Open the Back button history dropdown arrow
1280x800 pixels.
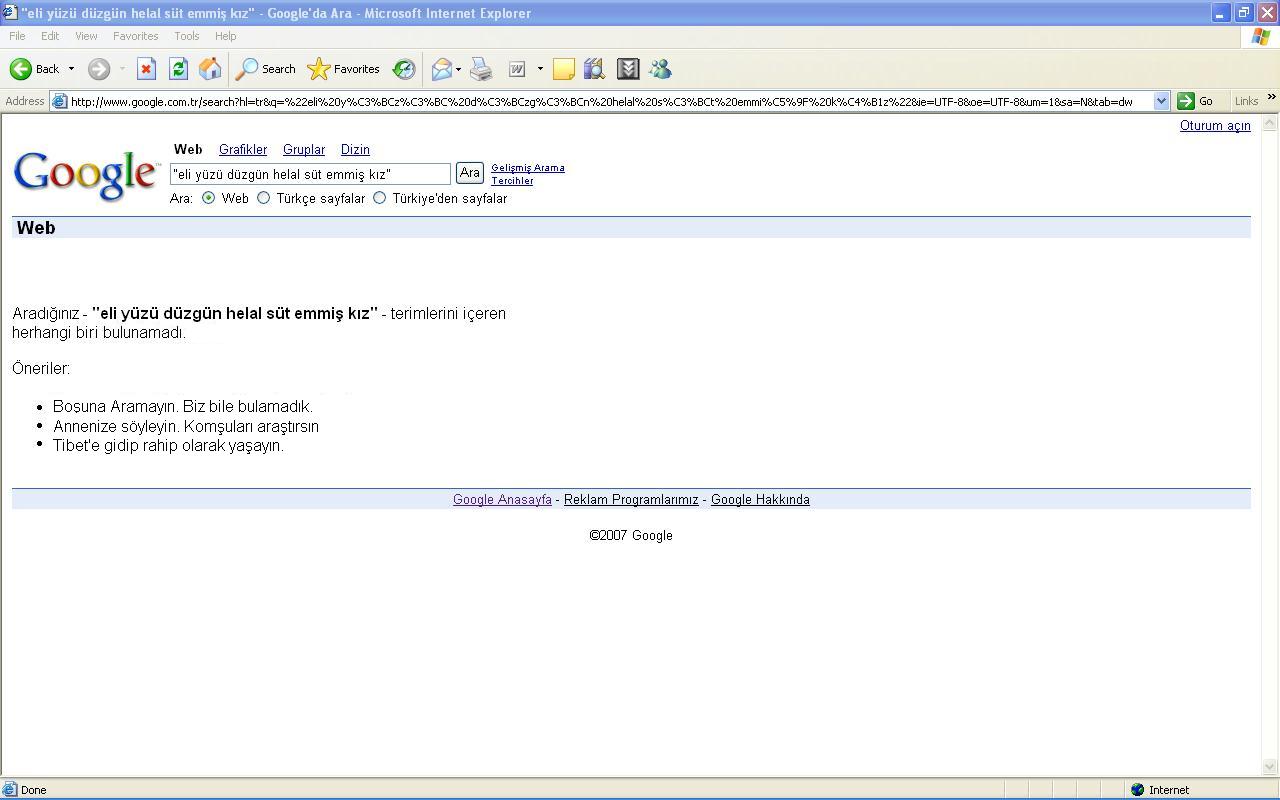[x=71, y=69]
